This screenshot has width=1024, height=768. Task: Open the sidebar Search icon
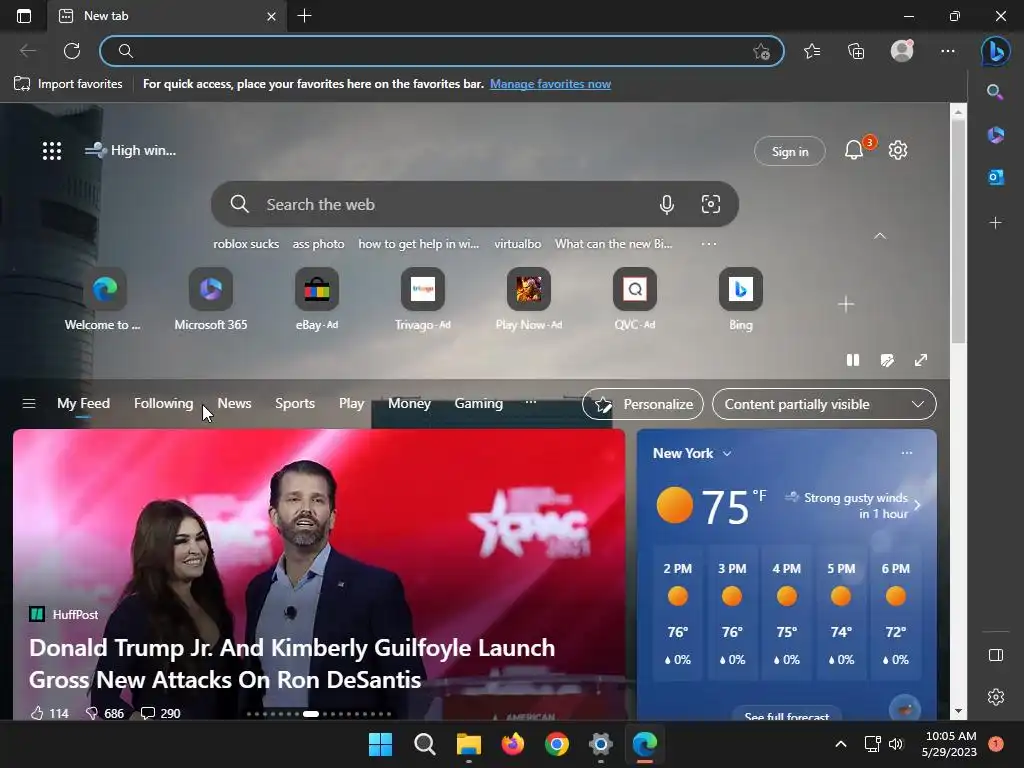tap(995, 92)
